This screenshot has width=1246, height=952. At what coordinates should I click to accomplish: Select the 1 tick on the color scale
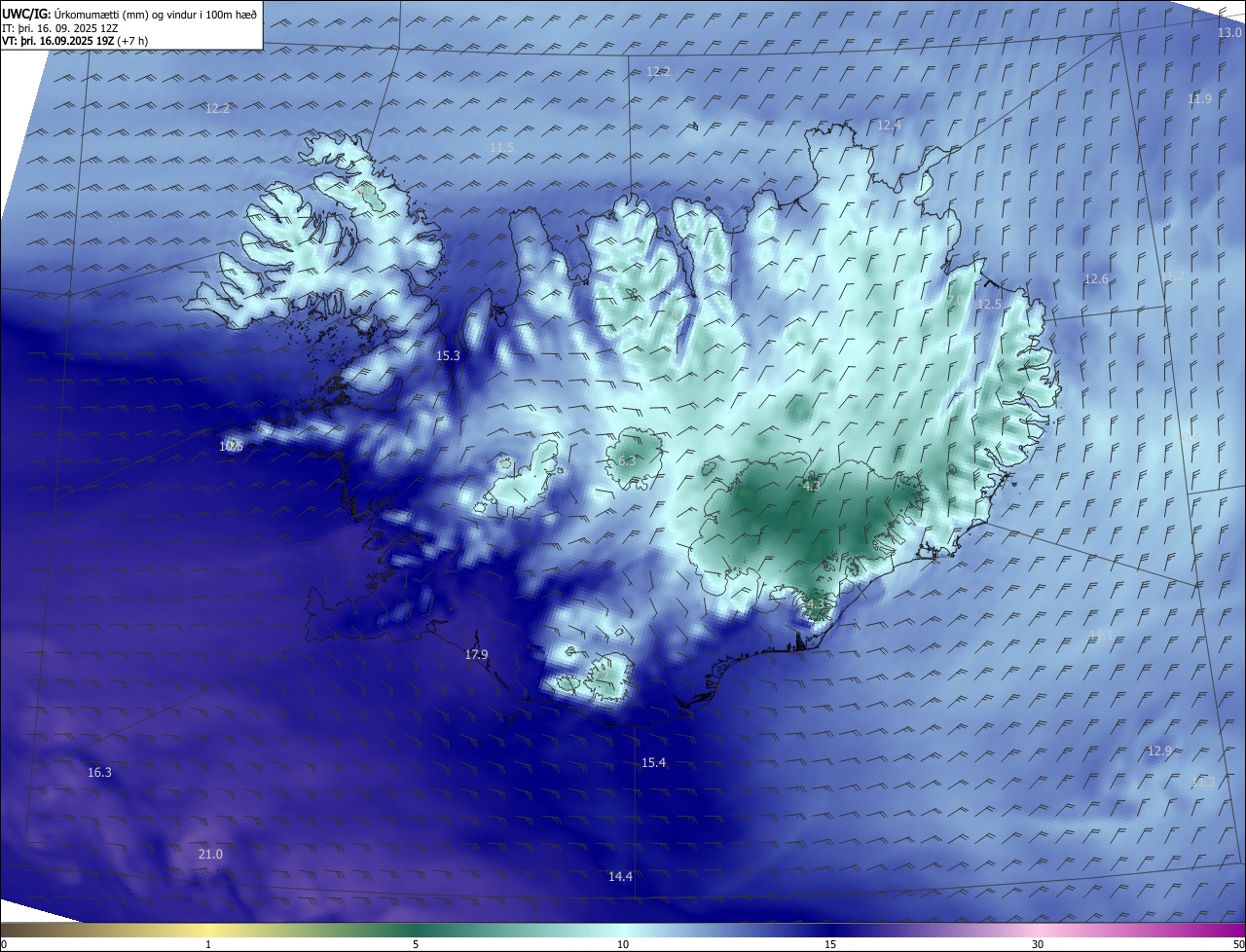point(208,944)
